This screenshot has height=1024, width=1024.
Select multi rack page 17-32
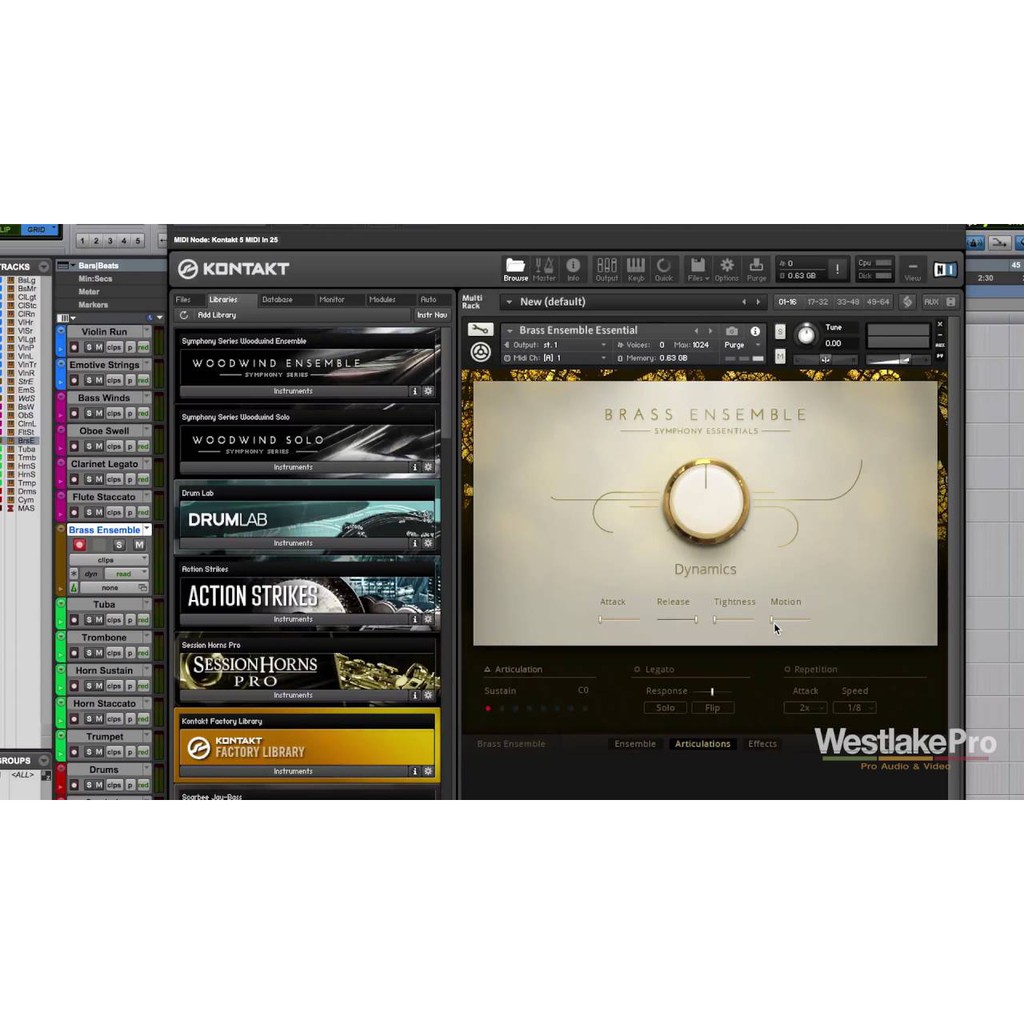coord(817,302)
